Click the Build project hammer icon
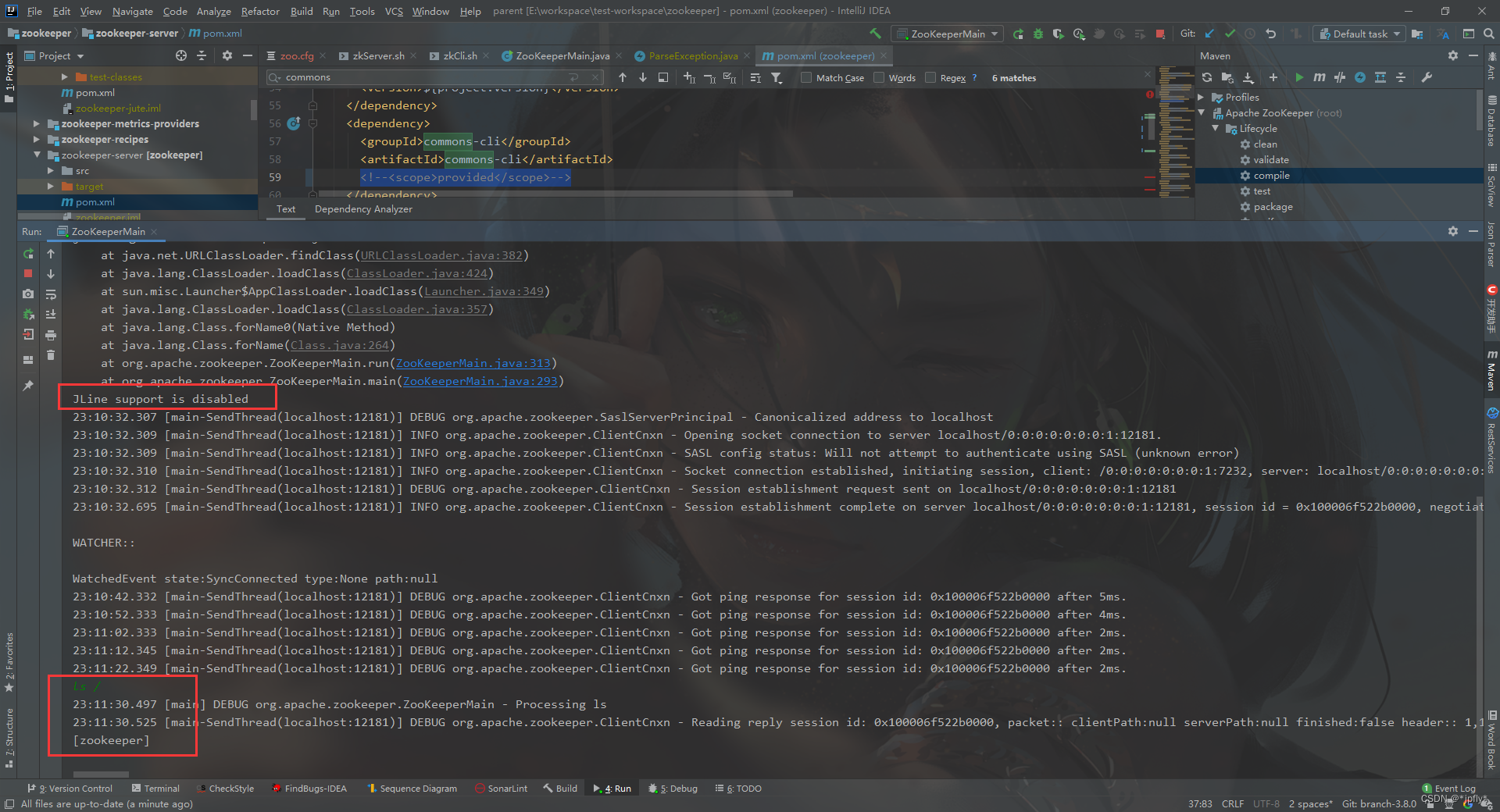The height and width of the screenshot is (812, 1500). click(x=875, y=34)
